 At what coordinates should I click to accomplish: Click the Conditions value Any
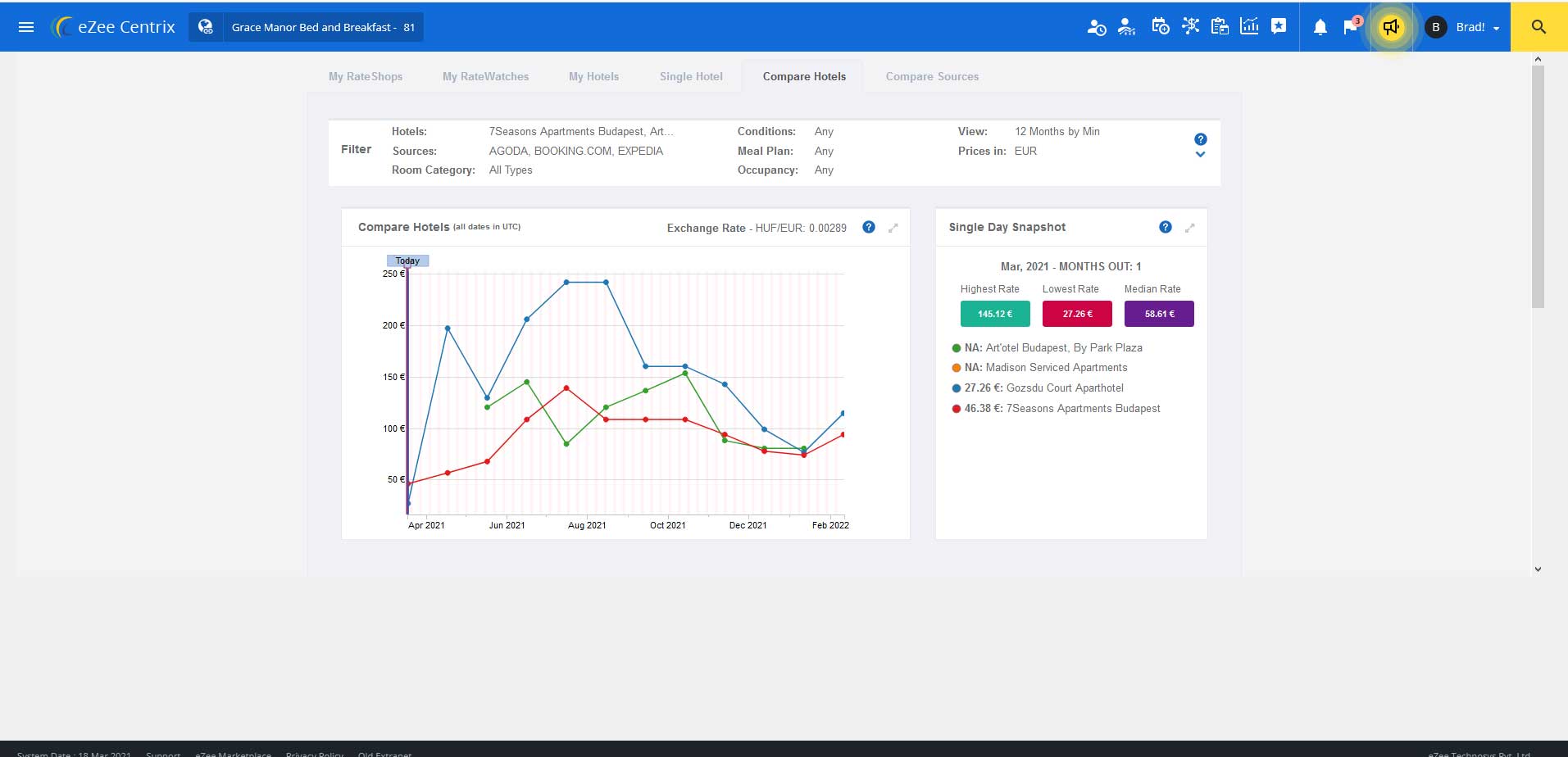pyautogui.click(x=824, y=131)
